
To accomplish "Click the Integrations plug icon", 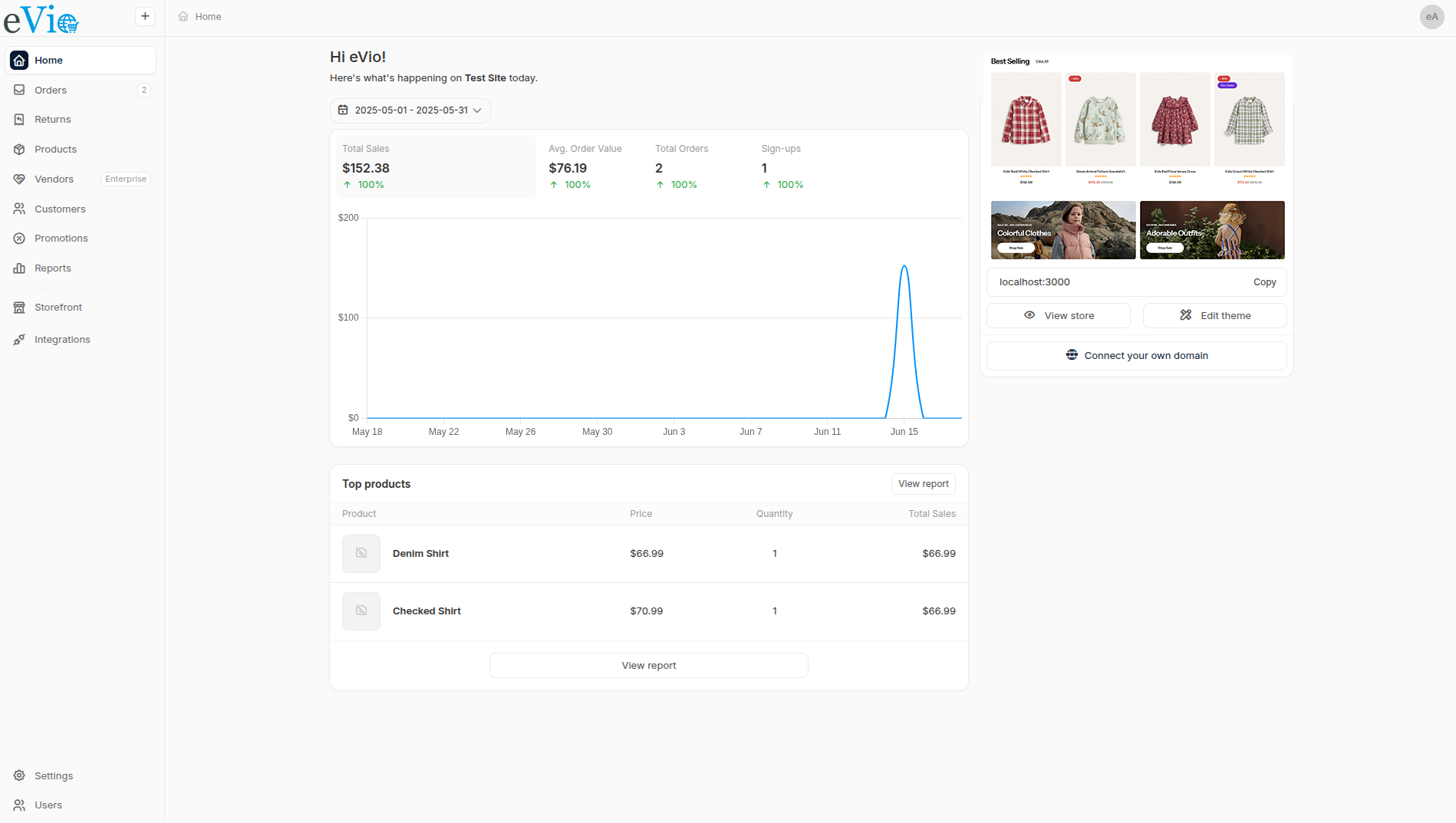I will 19,340.
